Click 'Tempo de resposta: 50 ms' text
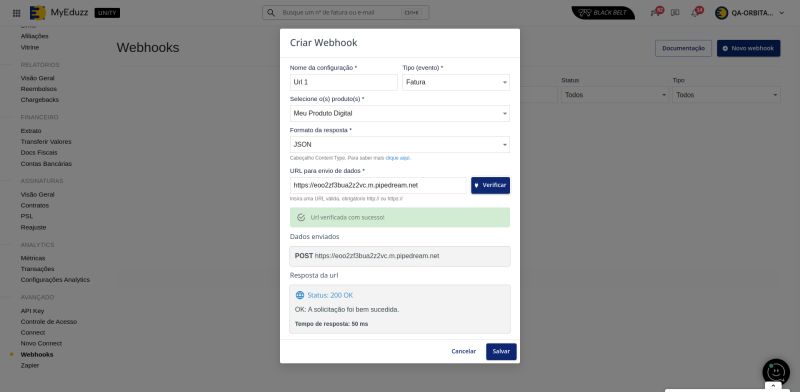The width and height of the screenshot is (800, 392). 331,324
